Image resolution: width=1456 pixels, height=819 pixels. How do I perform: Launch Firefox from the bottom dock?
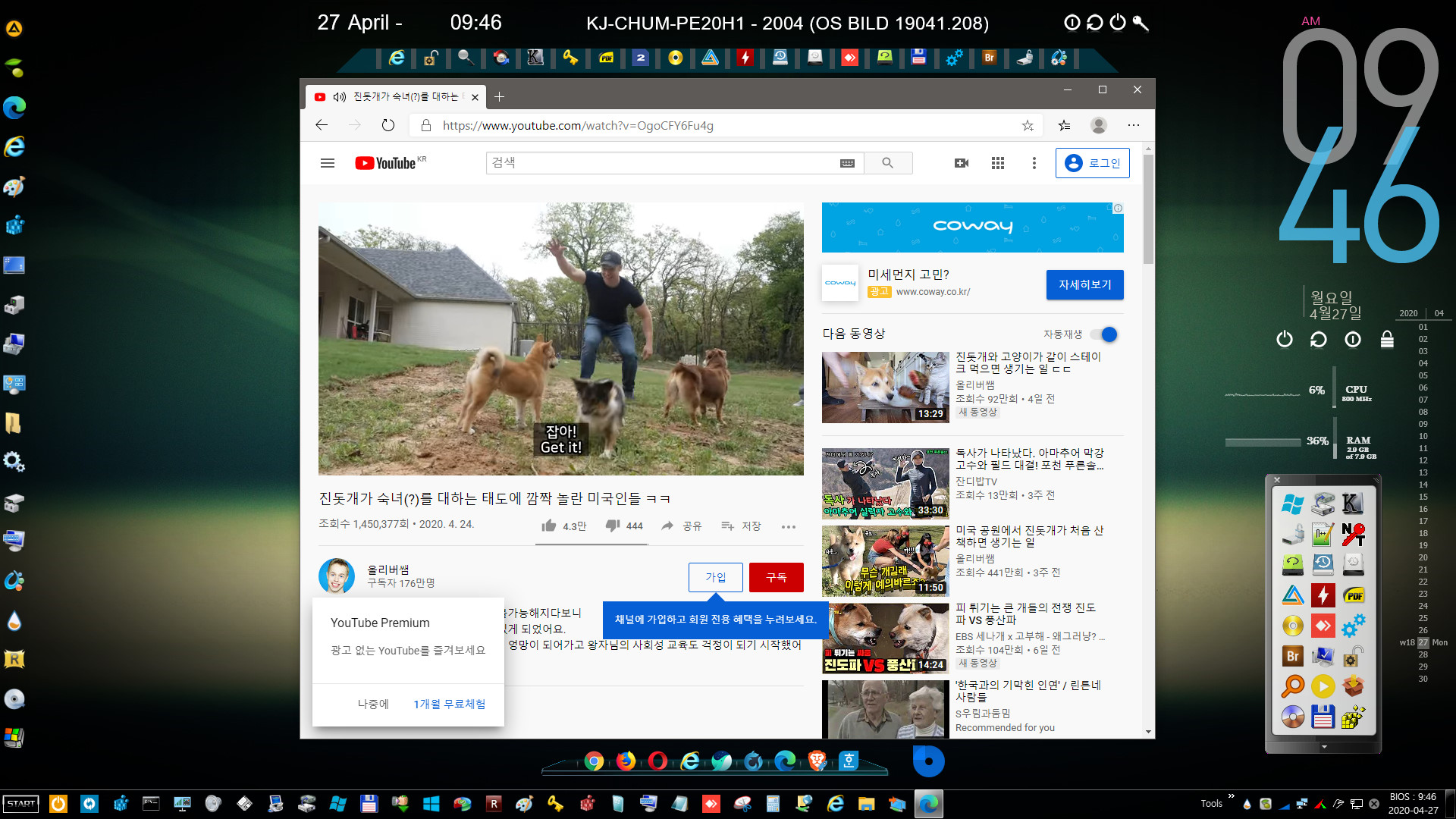626,761
